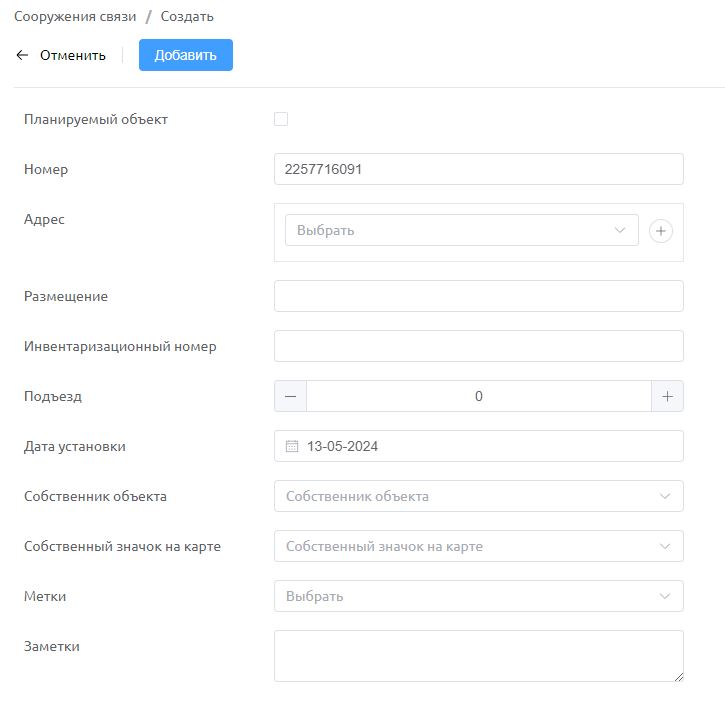The image size is (725, 727).
Task: Increase Подъезд value with plus button
Action: 667,396
